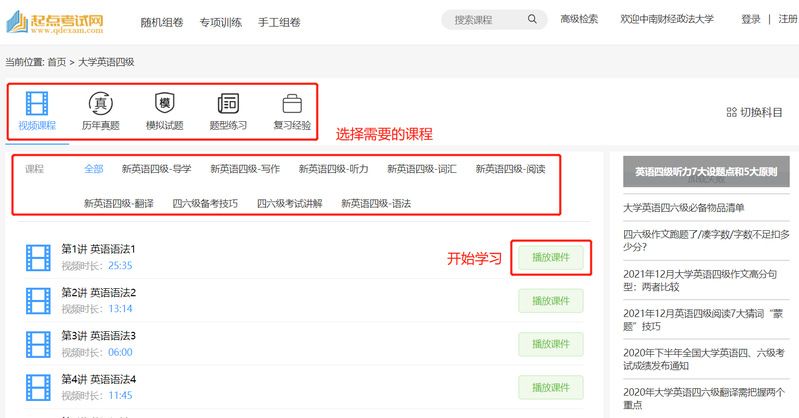Click the 视频课程 film icon
Image resolution: width=799 pixels, height=418 pixels.
[x=37, y=102]
